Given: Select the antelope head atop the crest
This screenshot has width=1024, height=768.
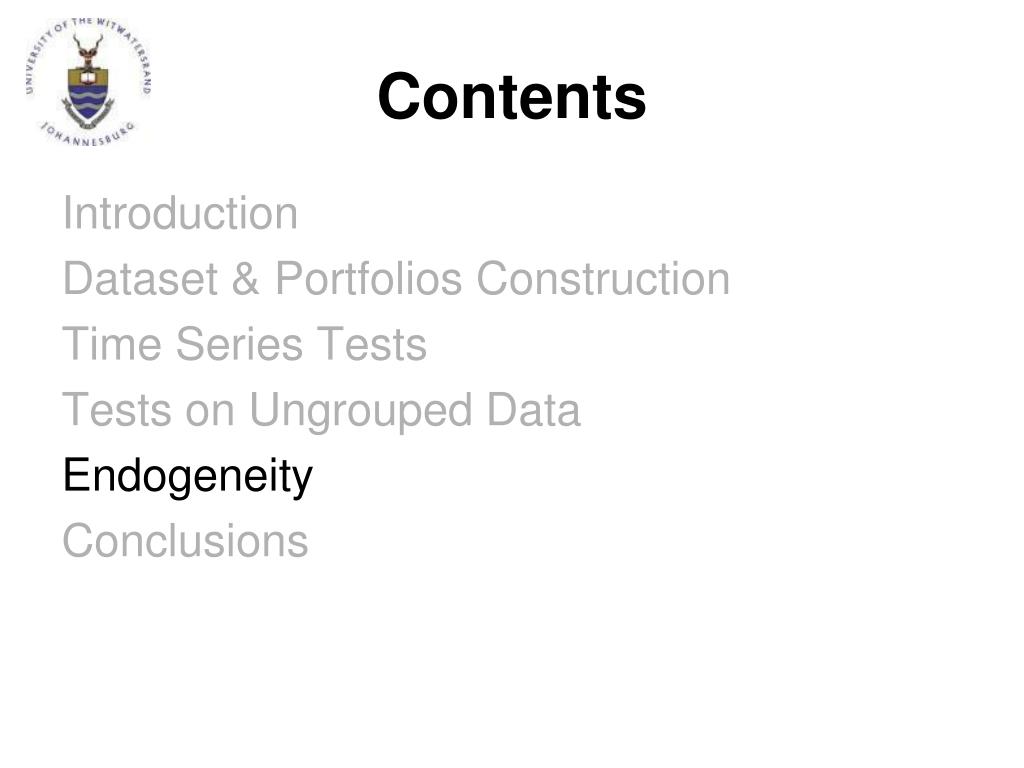Looking at the screenshot, I should [x=88, y=50].
